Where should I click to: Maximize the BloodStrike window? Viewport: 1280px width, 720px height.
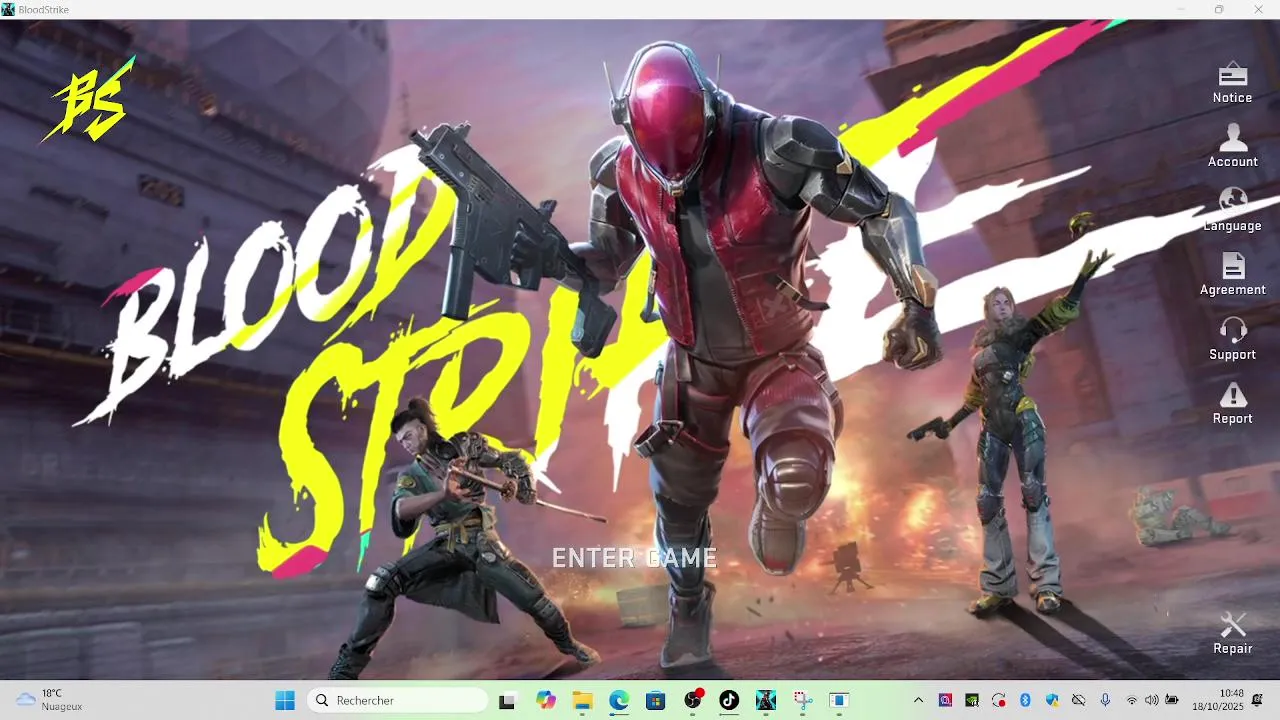1219,9
